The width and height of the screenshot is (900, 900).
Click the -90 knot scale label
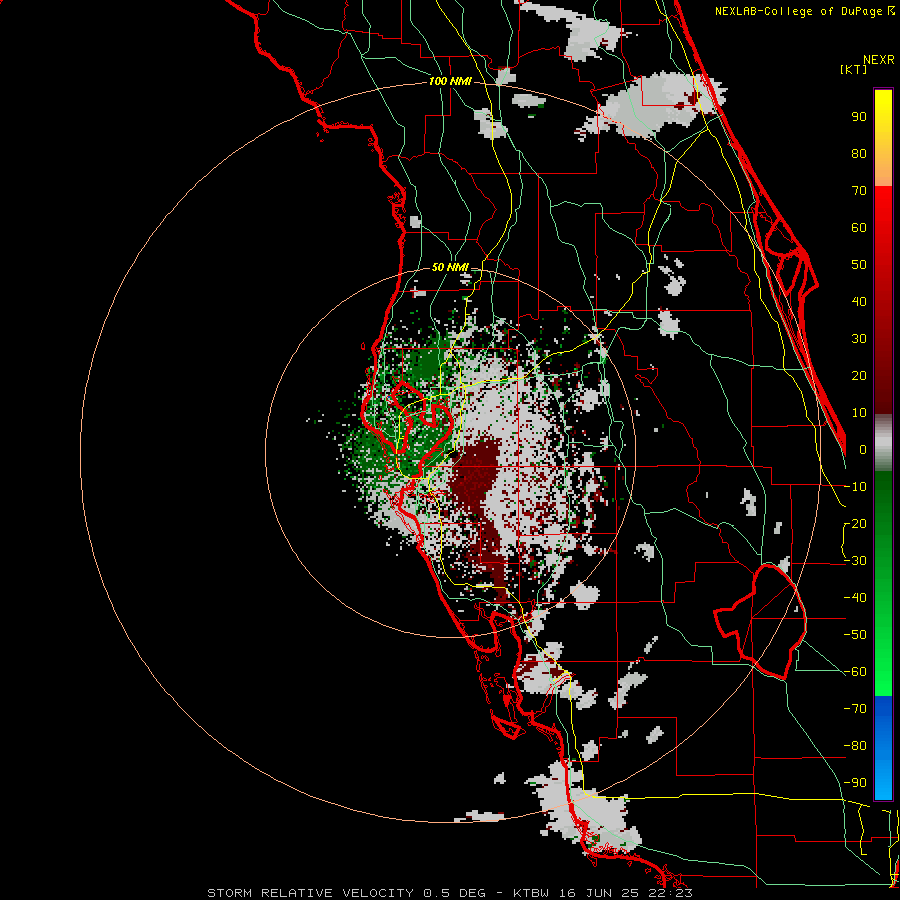(855, 783)
